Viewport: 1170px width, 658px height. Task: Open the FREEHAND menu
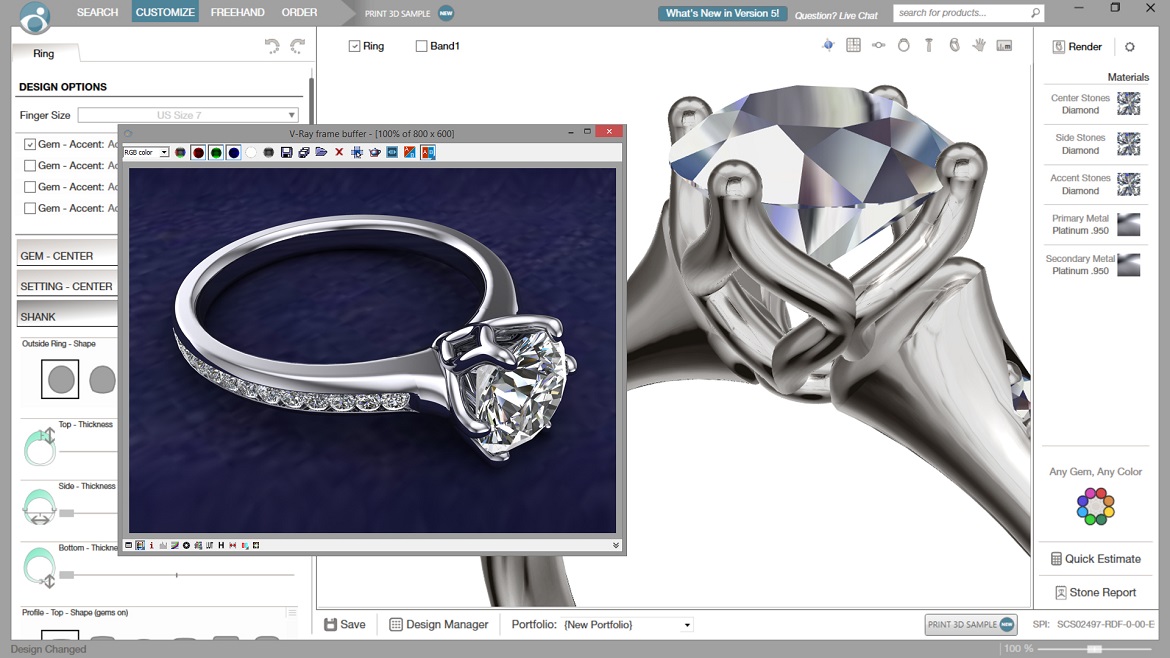[x=237, y=12]
